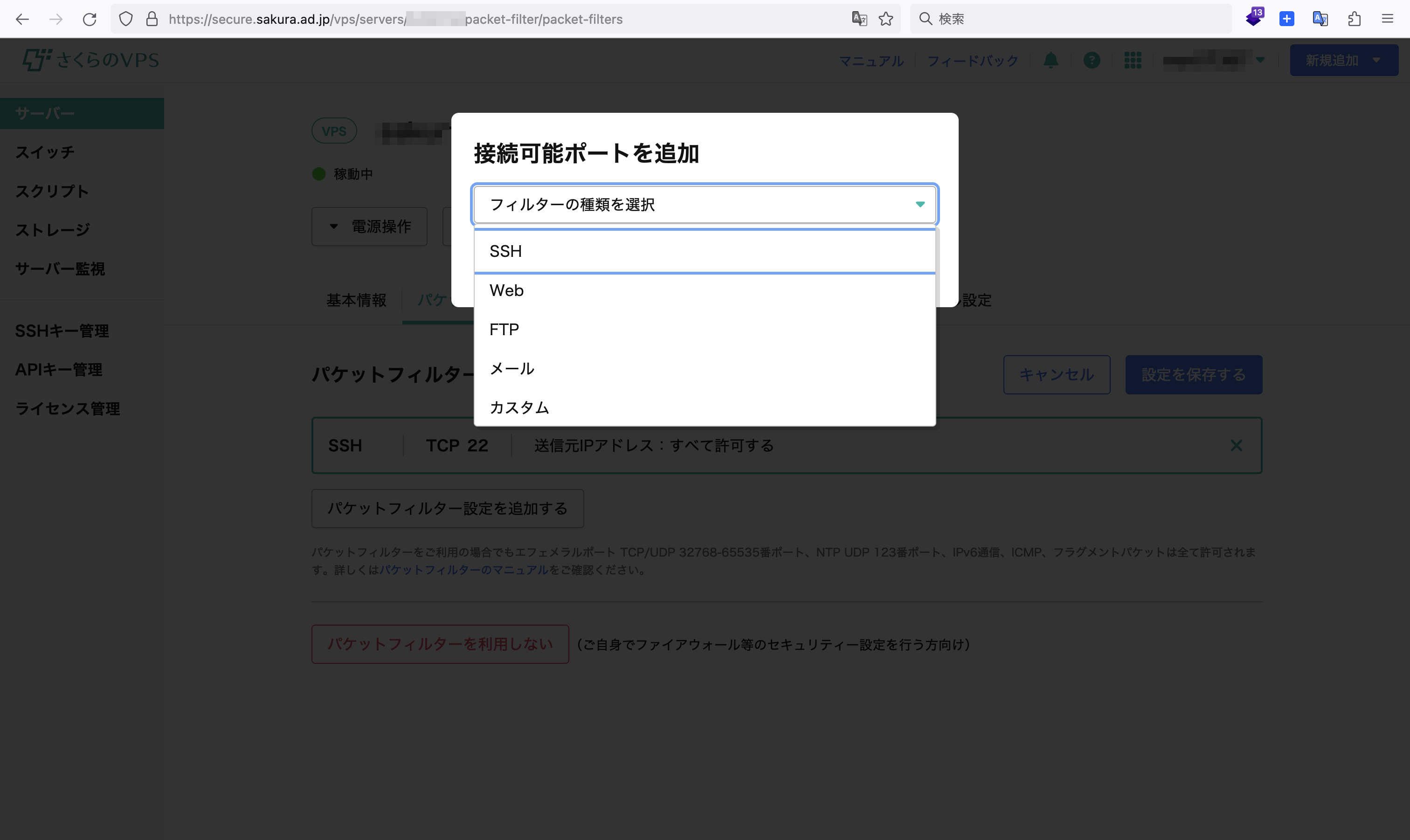Click the blue plus extension icon
The image size is (1410, 840).
point(1286,19)
